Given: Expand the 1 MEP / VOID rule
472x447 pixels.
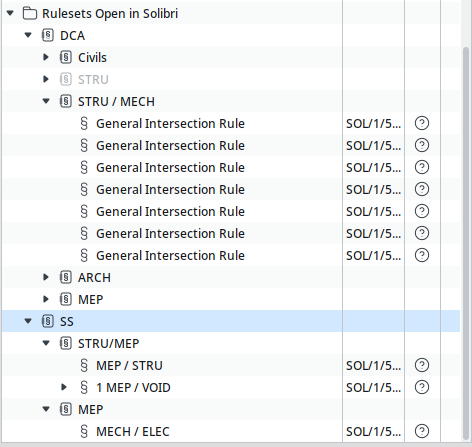Looking at the screenshot, I should [x=64, y=387].
